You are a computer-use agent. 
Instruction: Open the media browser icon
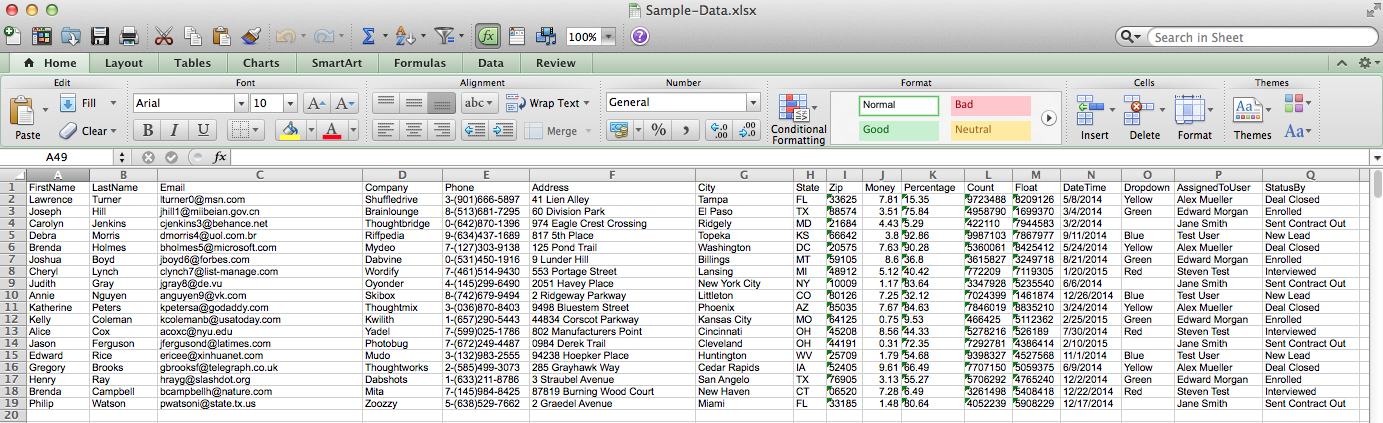546,36
